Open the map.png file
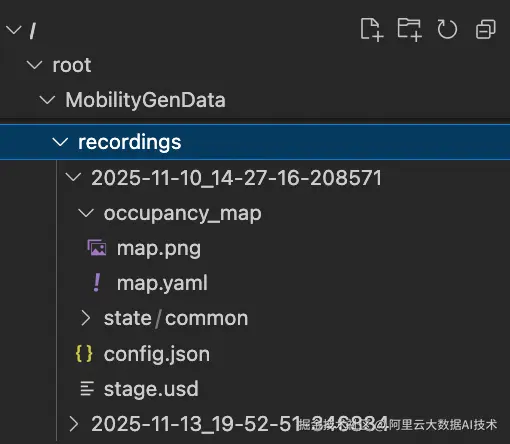Image resolution: width=510 pixels, height=444 pixels. 159,249
